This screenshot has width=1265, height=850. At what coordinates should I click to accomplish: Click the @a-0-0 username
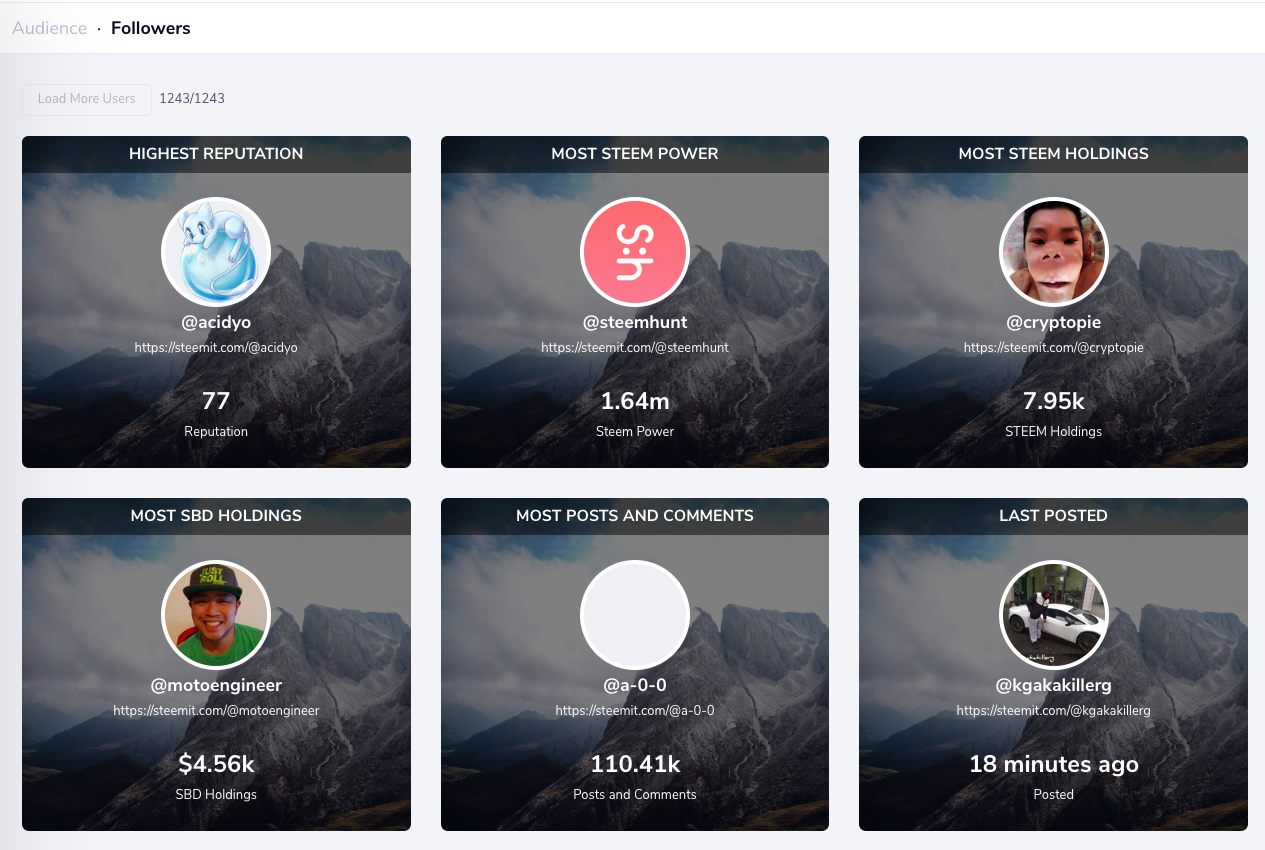pyautogui.click(x=635, y=686)
